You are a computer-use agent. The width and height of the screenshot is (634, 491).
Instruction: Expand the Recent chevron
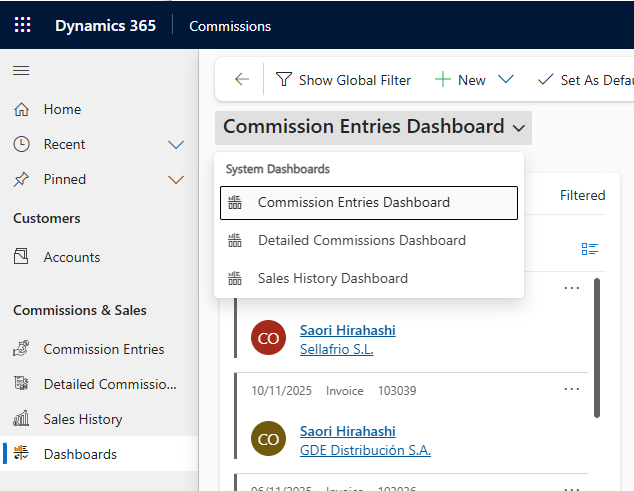(176, 144)
